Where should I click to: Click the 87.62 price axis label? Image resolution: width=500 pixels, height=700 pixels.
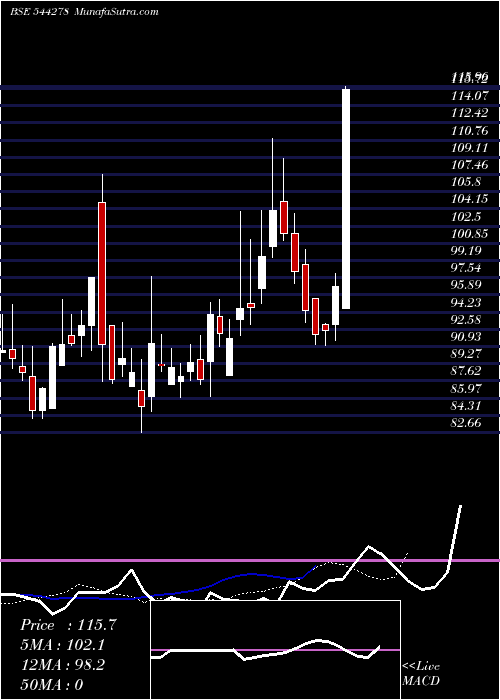467,371
